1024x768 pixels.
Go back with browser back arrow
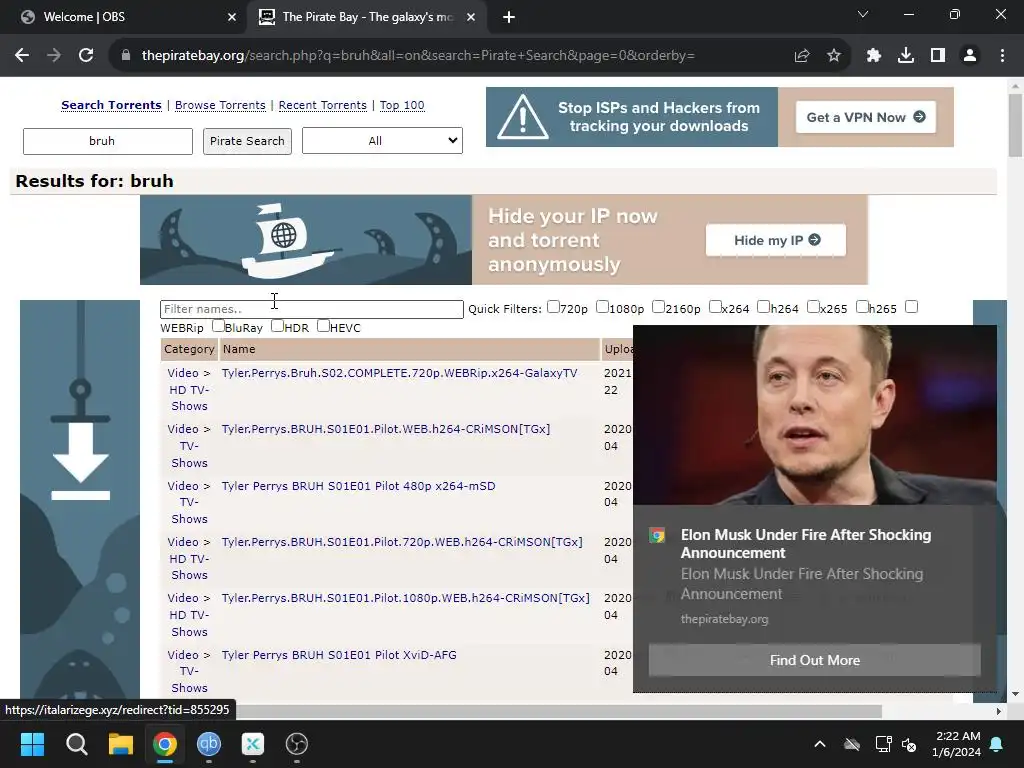(x=22, y=56)
